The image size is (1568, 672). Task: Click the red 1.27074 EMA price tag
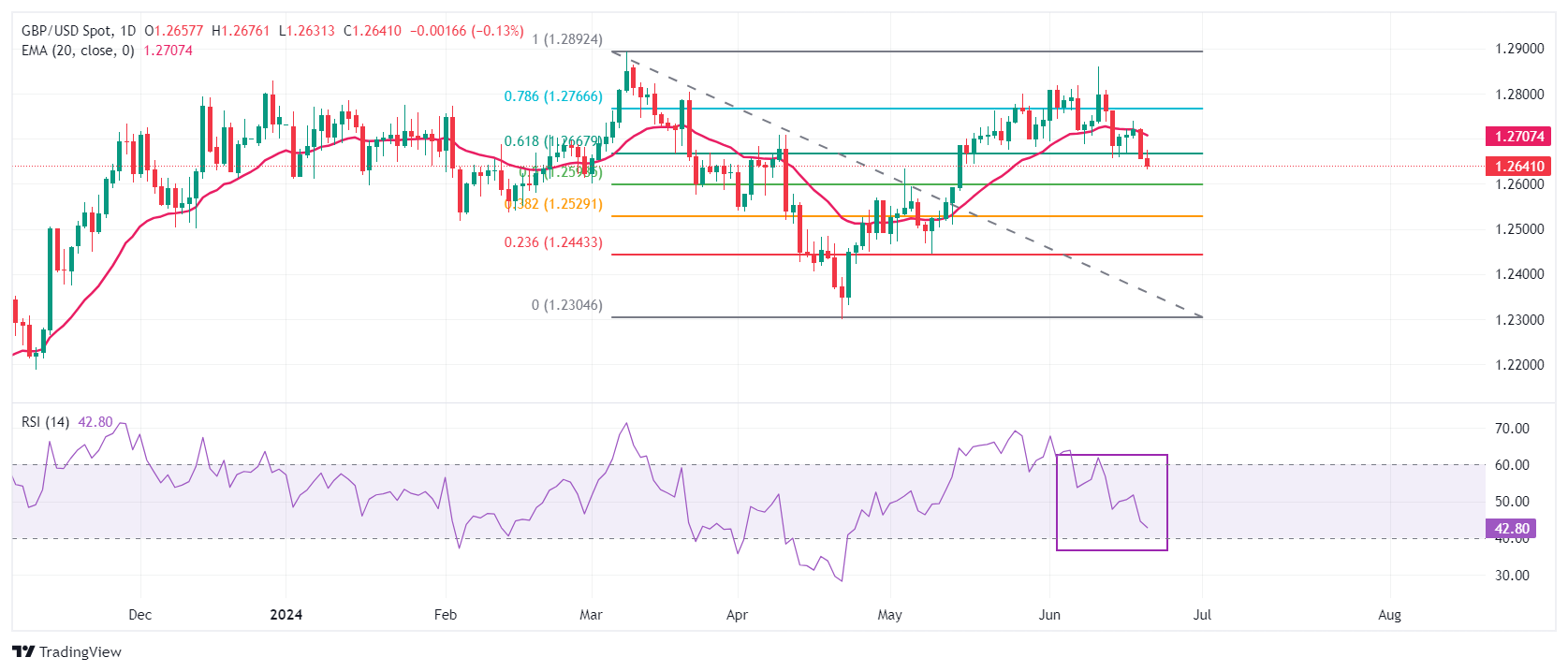coord(1518,137)
